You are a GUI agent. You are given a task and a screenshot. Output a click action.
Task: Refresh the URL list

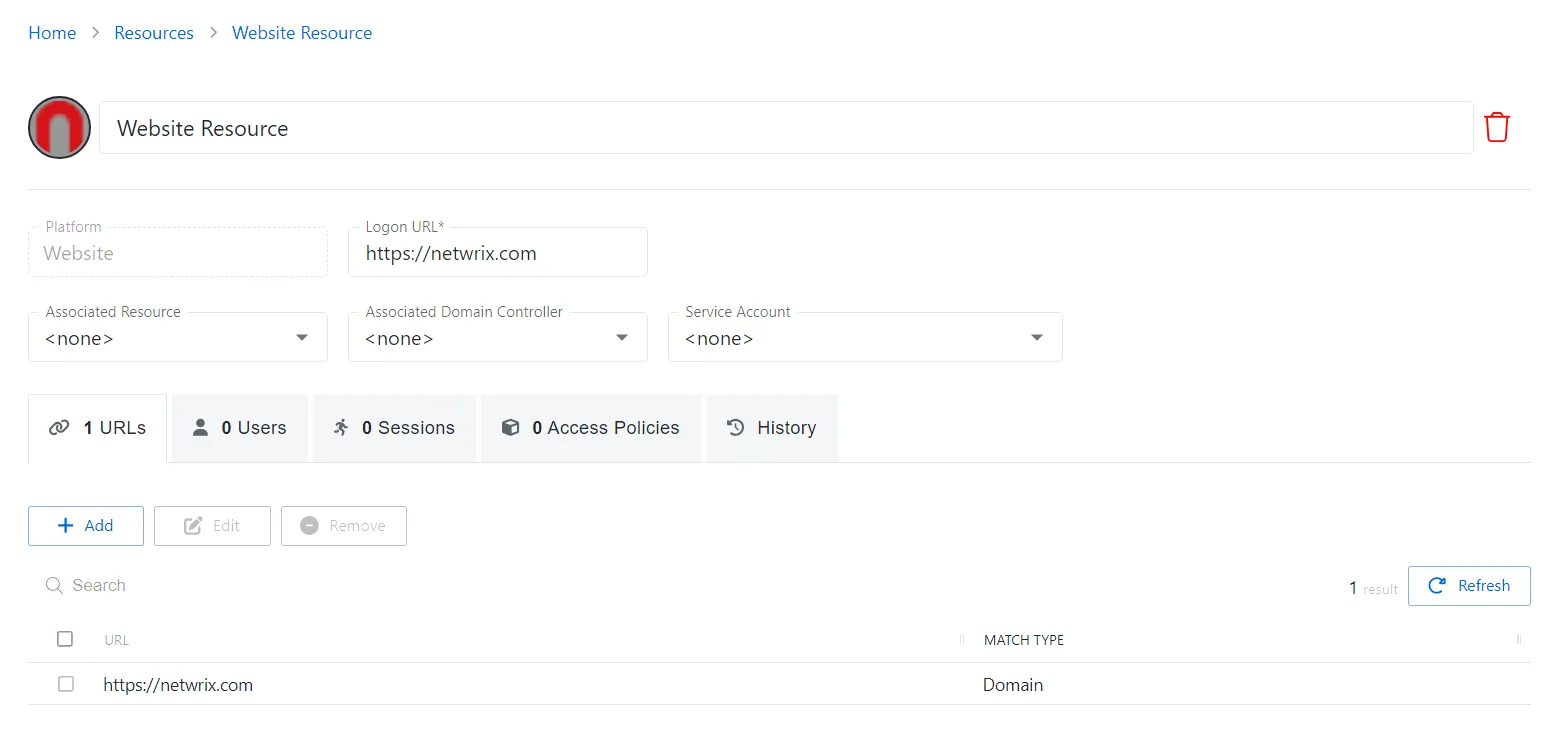point(1469,586)
